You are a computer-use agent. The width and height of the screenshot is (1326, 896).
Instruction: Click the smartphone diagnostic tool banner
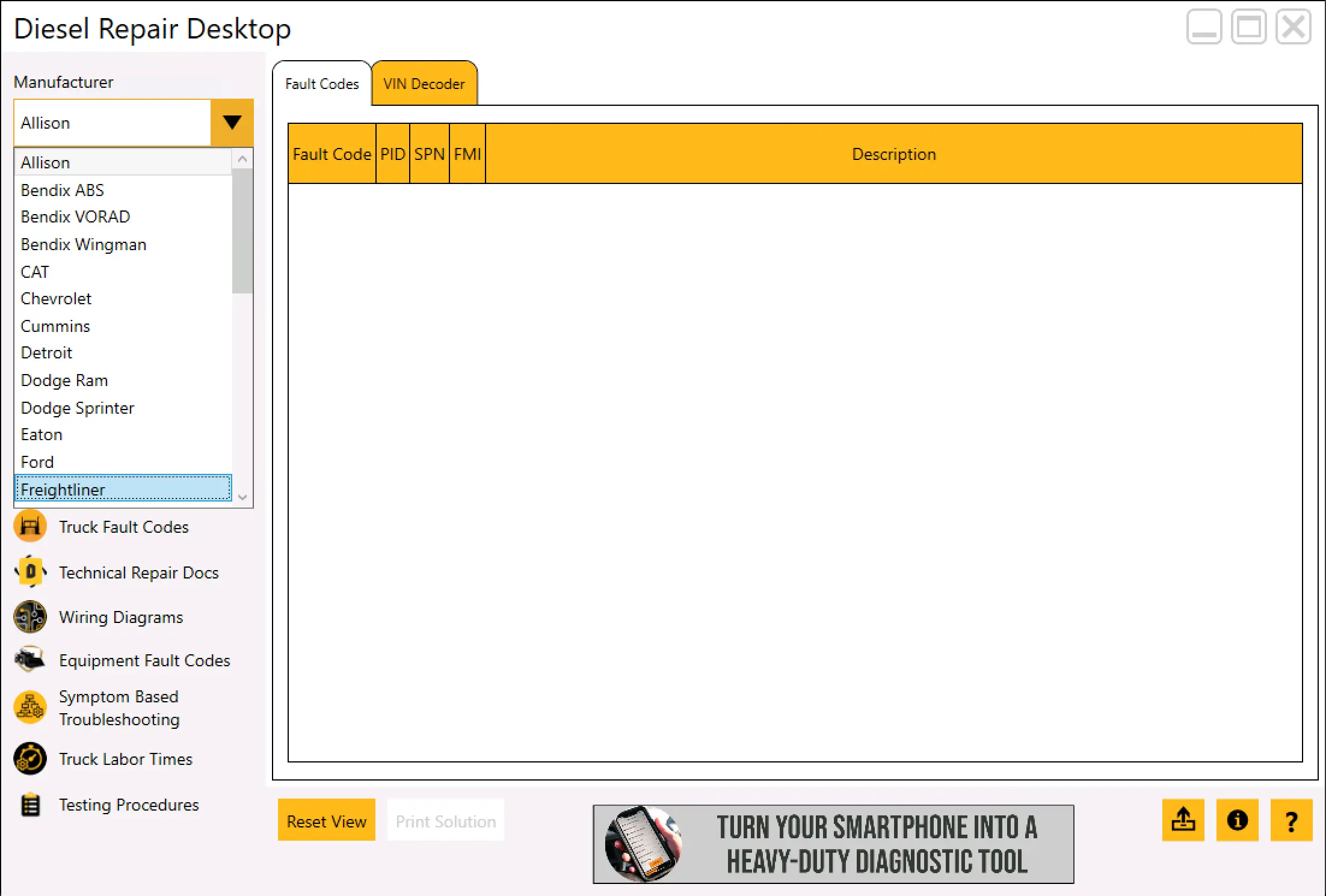[x=833, y=844]
